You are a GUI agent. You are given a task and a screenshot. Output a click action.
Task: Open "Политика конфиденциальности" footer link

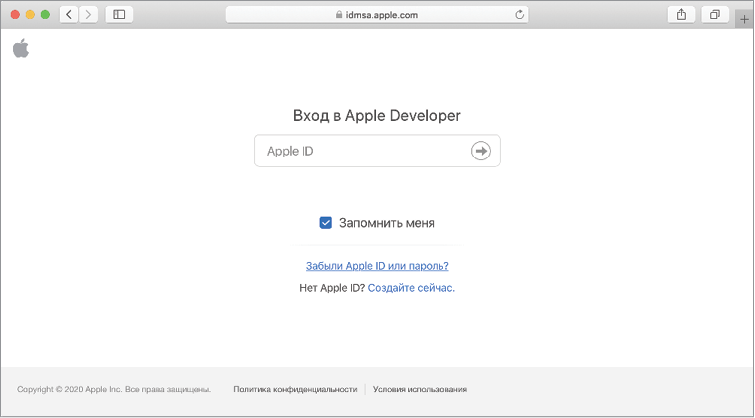pyautogui.click(x=295, y=389)
